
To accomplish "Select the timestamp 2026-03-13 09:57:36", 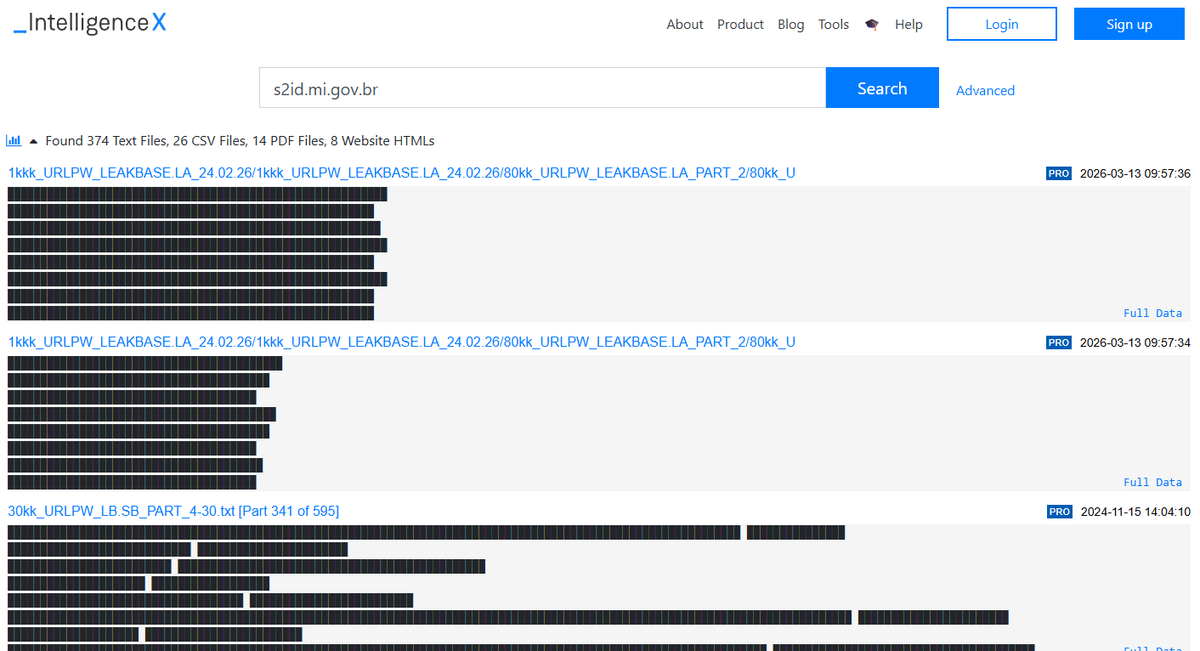I will point(1135,173).
